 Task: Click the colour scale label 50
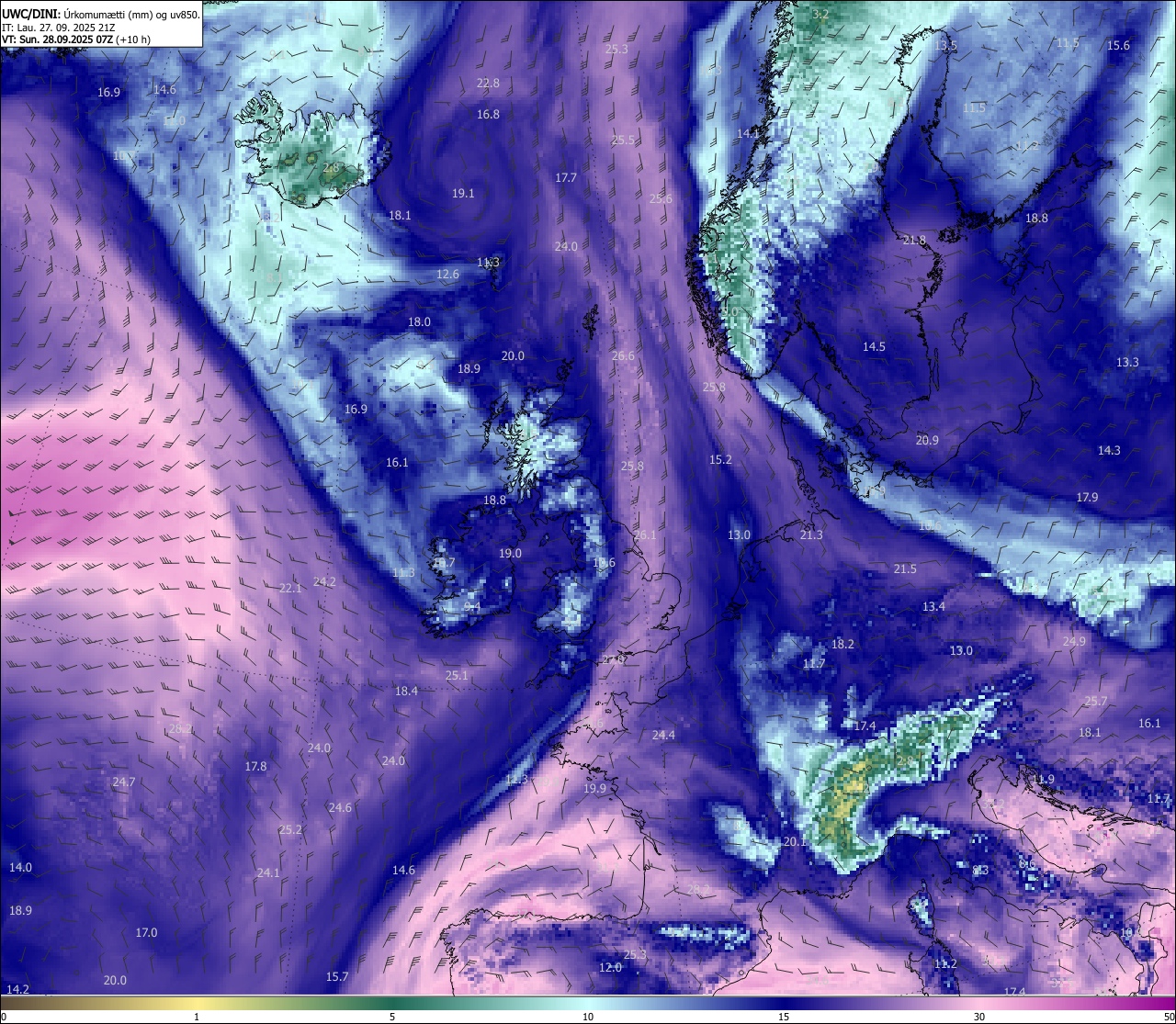(1169, 1017)
